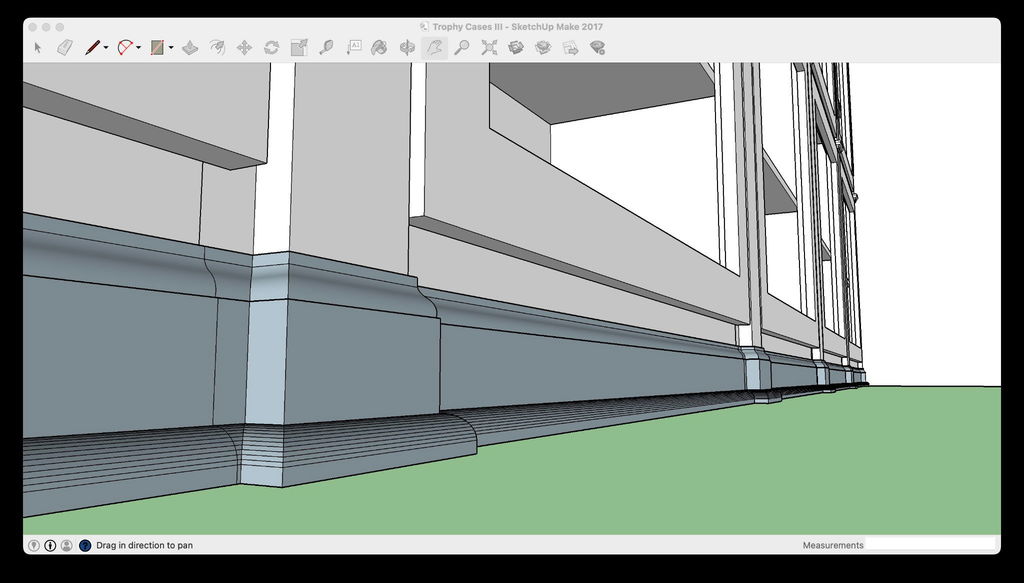1024x583 pixels.
Task: Choose the Rotate tool
Action: [271, 47]
